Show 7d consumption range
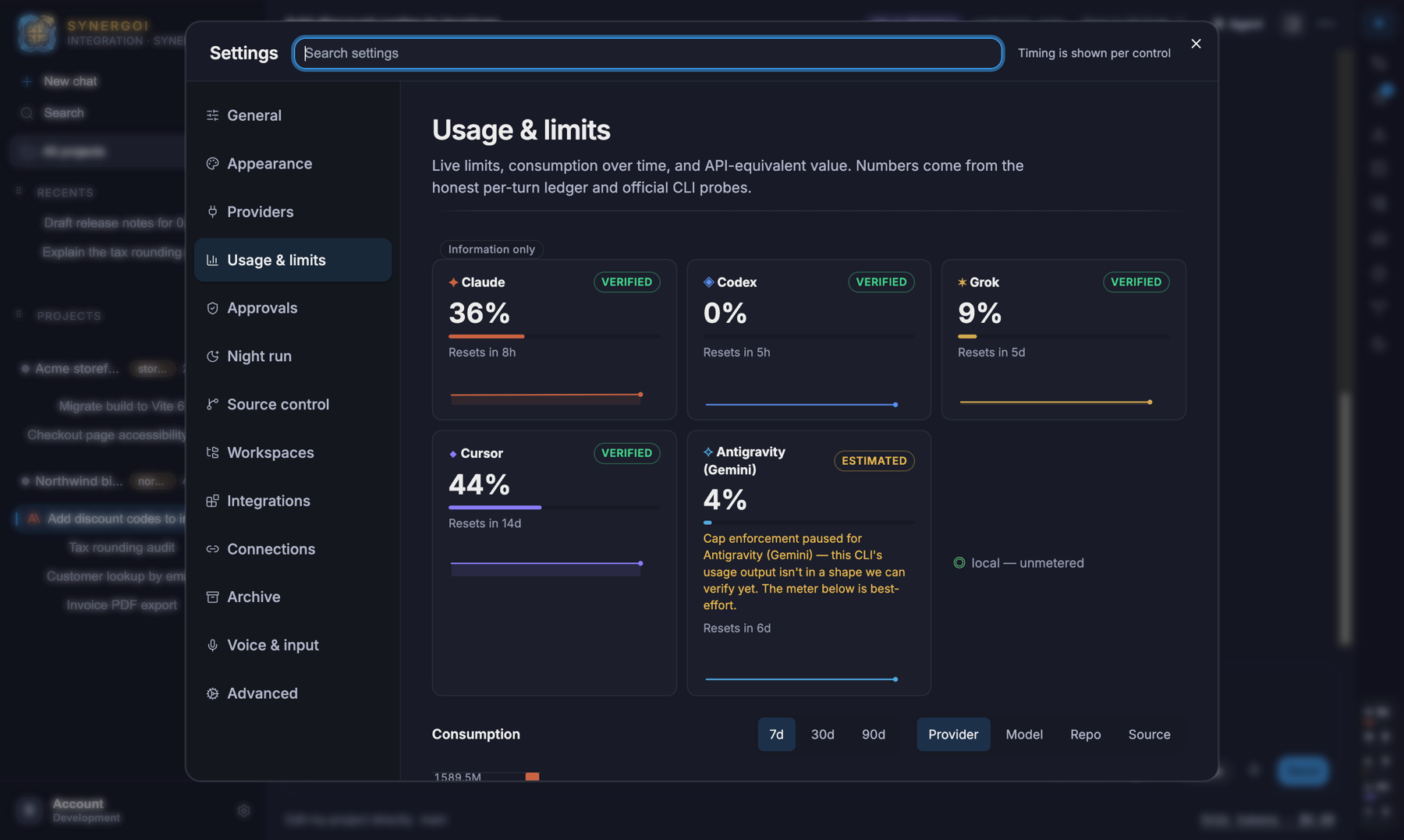This screenshot has width=1404, height=840. (x=776, y=735)
